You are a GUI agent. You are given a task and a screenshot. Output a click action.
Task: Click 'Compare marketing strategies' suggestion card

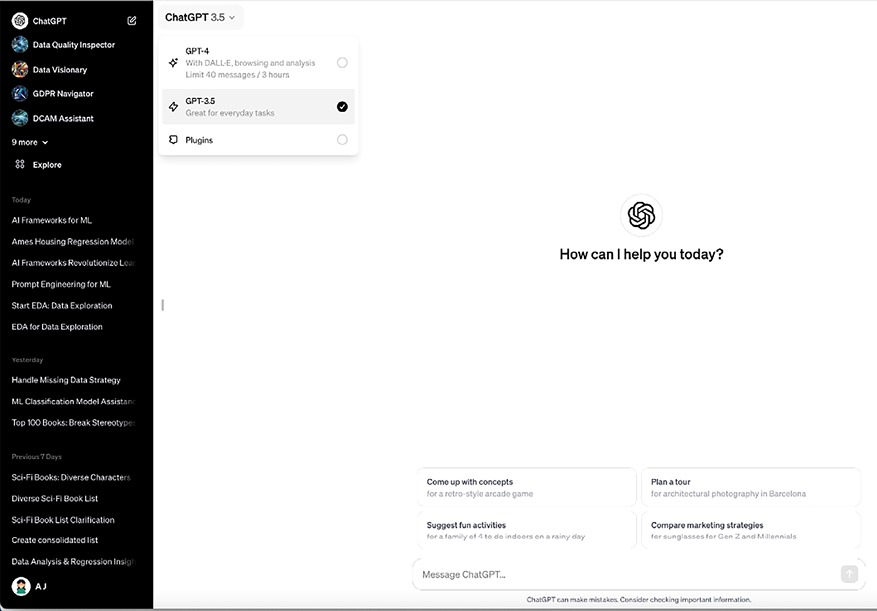(x=751, y=530)
